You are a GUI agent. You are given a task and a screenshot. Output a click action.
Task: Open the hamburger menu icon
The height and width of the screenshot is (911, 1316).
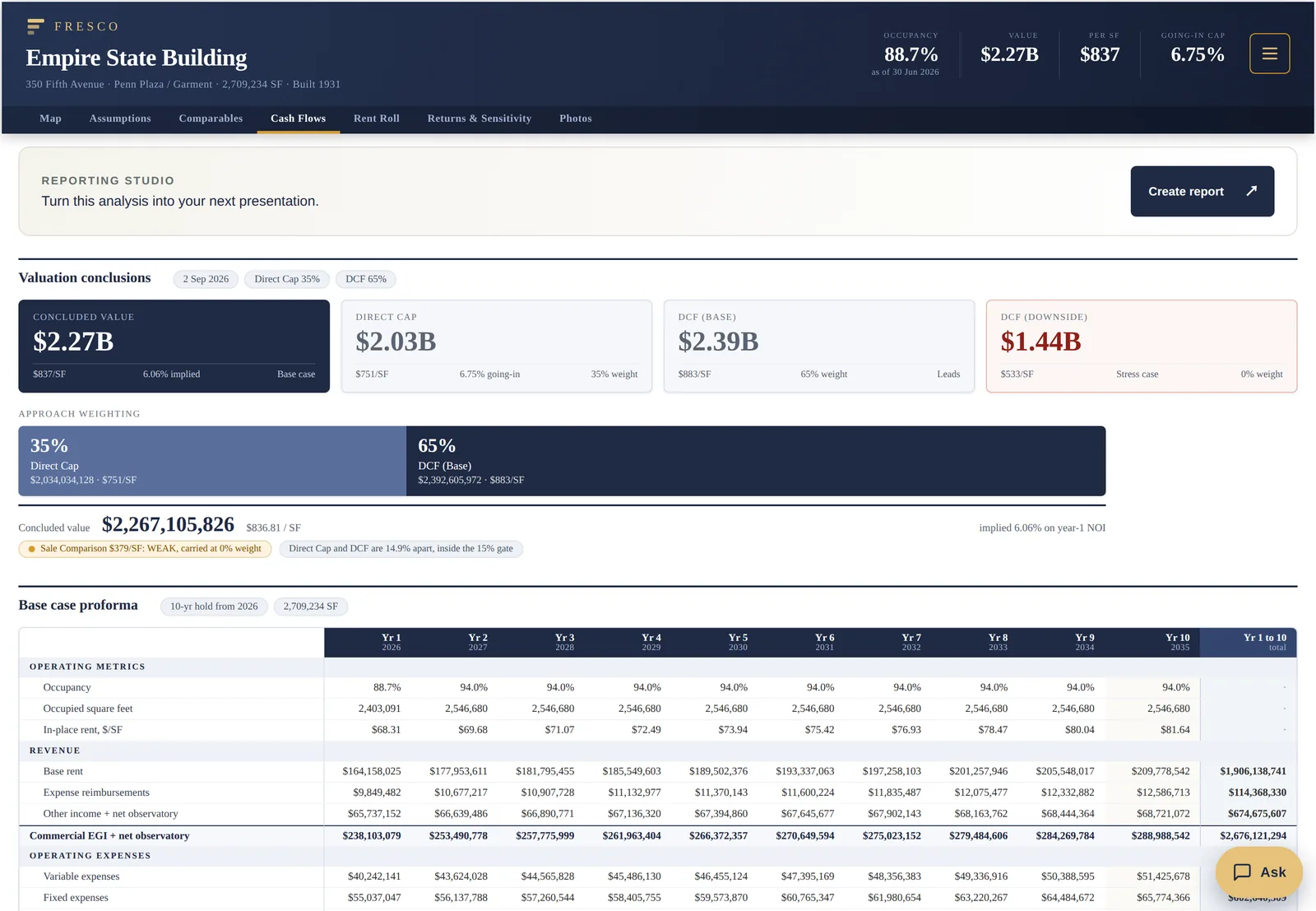(x=1269, y=53)
